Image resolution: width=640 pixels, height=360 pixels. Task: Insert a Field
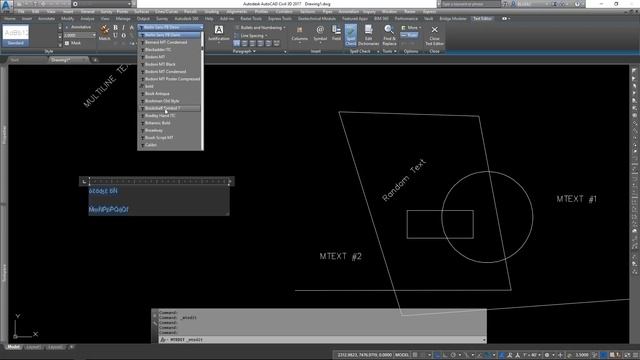point(336,33)
